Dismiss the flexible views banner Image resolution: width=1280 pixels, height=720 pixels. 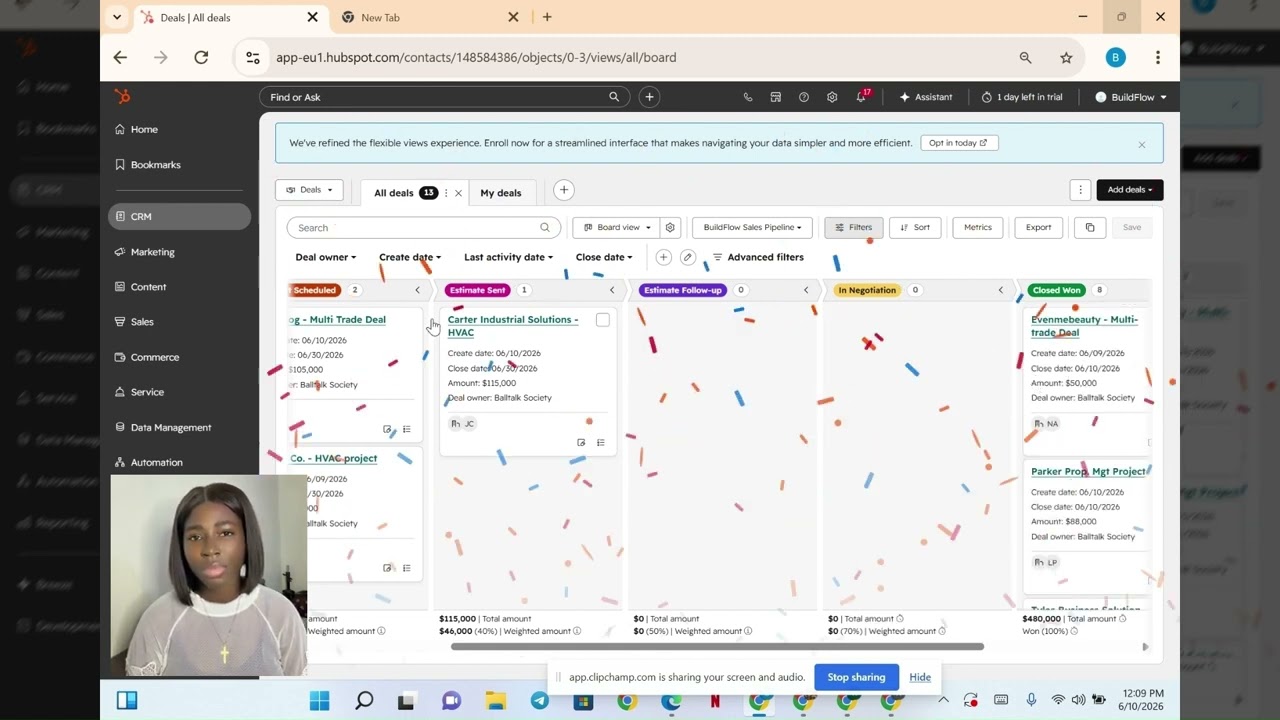(1142, 144)
